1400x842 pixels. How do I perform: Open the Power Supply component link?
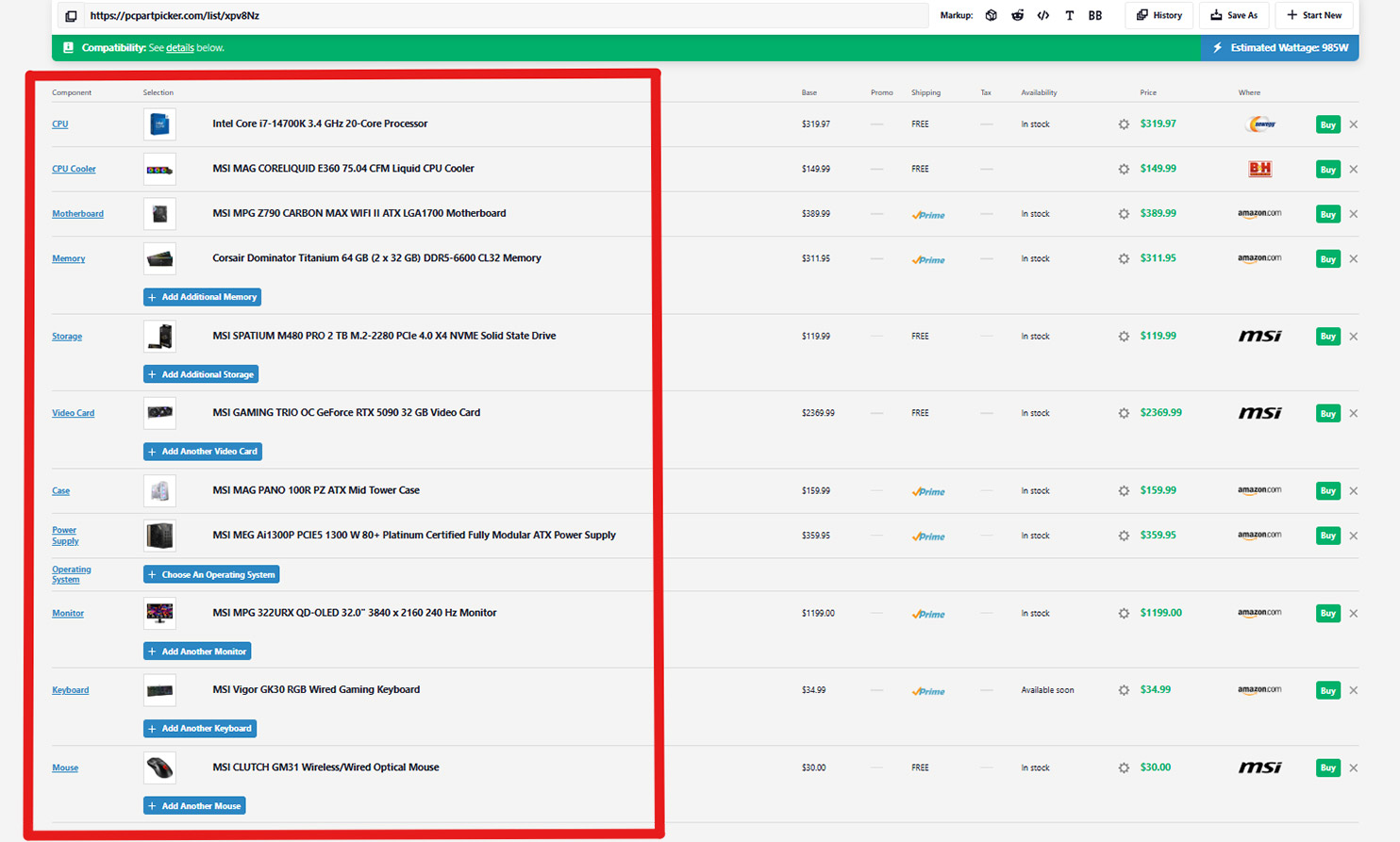(64, 536)
